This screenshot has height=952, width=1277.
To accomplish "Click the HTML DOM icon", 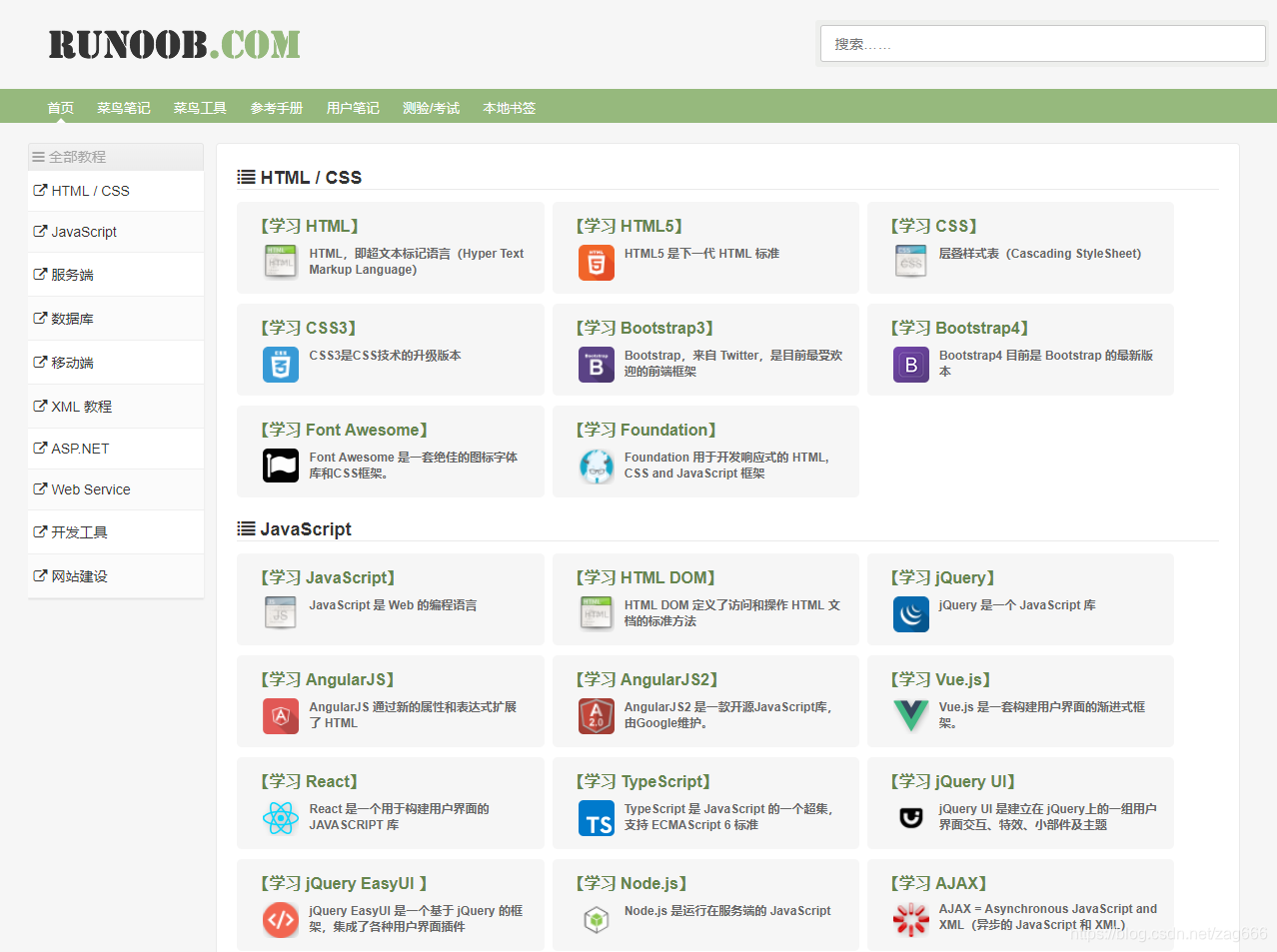I will point(597,613).
